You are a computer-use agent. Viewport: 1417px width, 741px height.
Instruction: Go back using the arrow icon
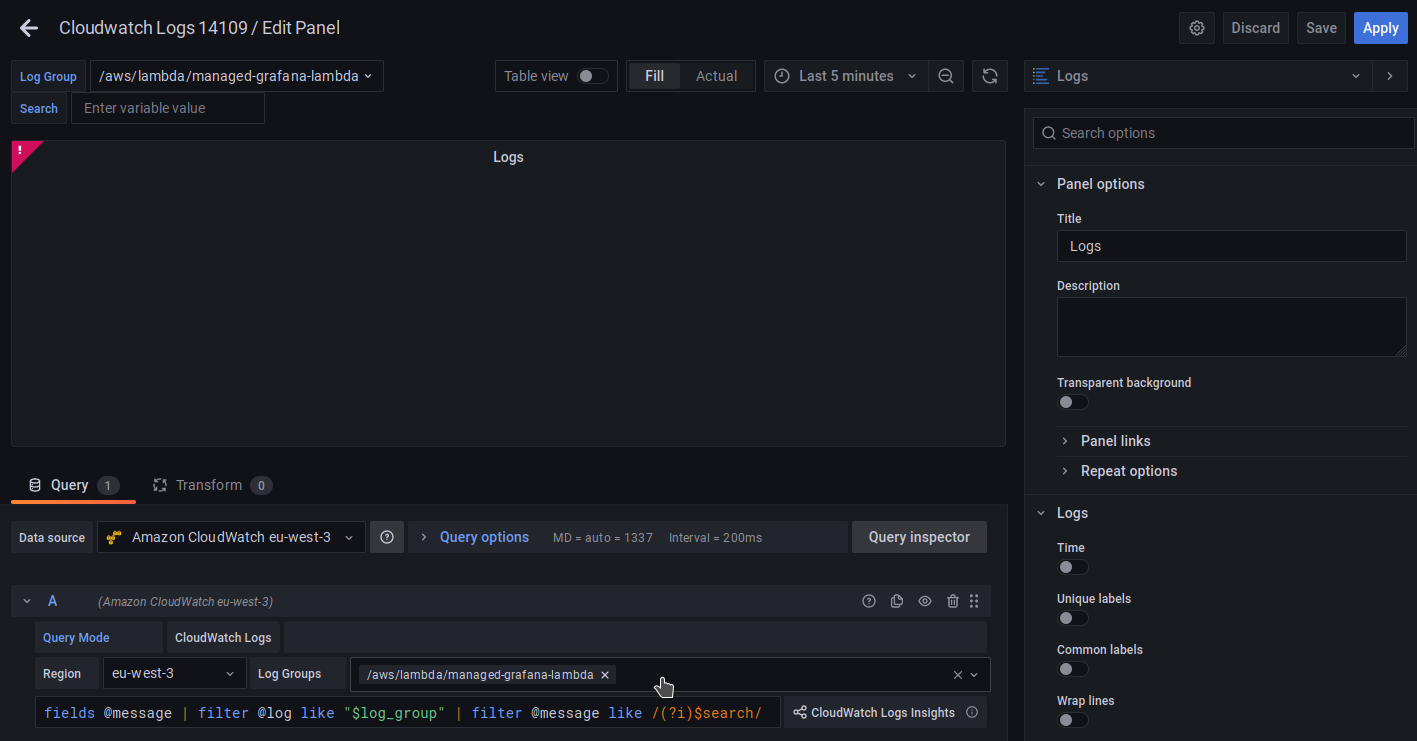[29, 28]
